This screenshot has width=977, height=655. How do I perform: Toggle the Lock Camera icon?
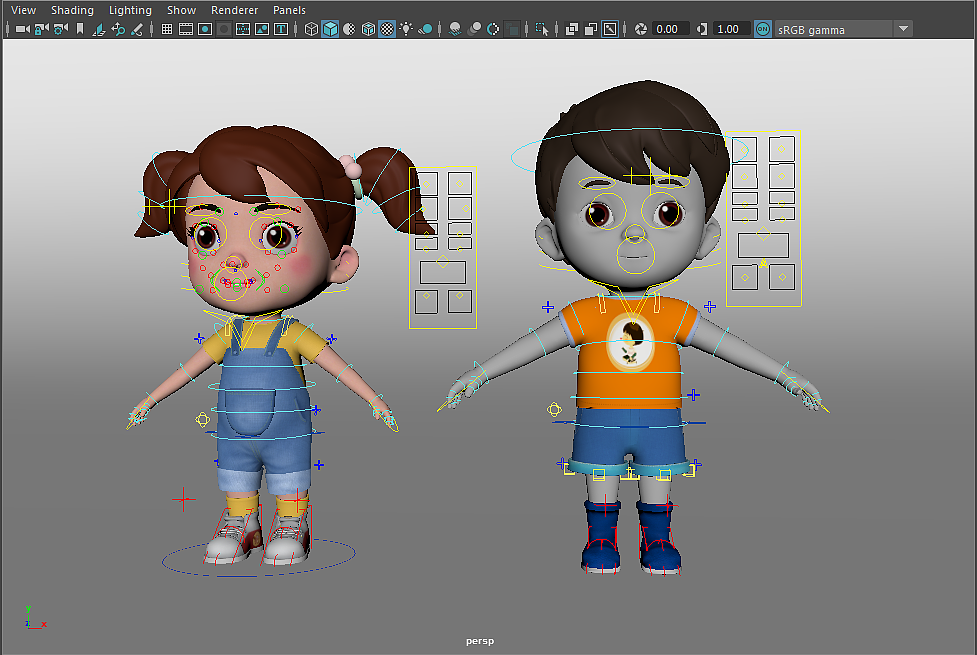click(x=42, y=29)
